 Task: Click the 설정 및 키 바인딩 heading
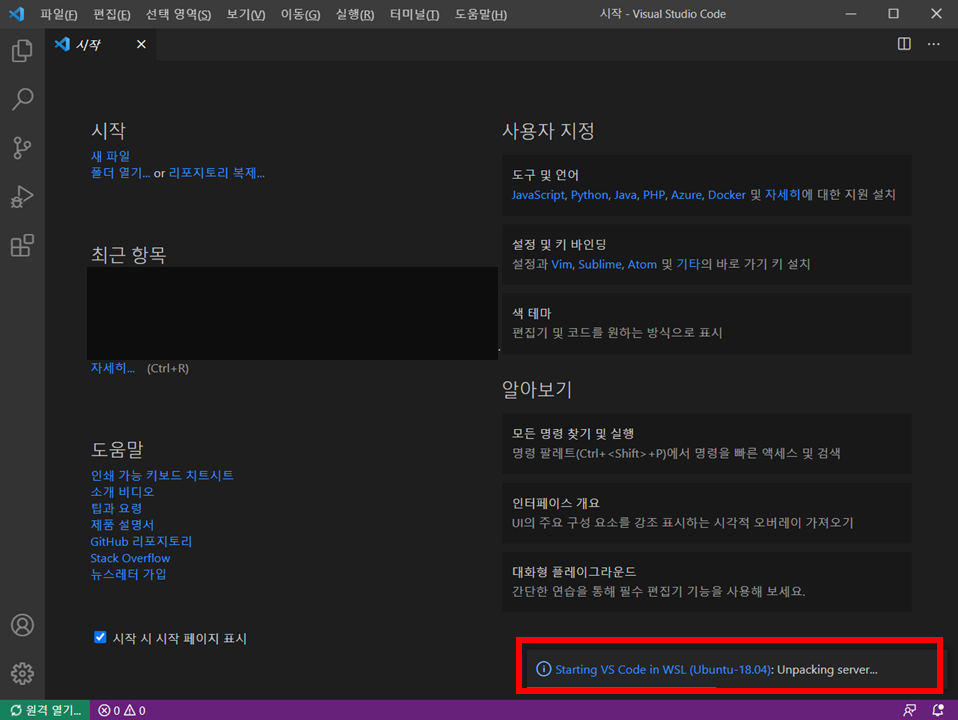(558, 244)
